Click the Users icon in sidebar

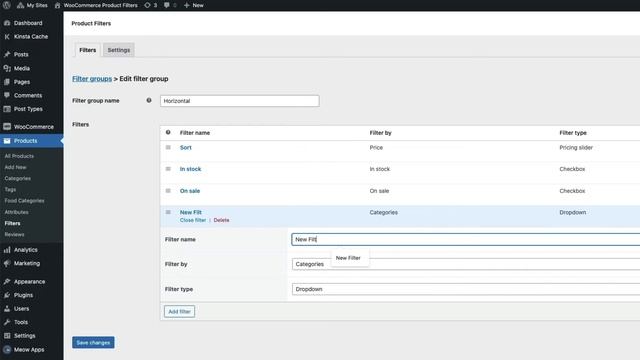pyautogui.click(x=7, y=309)
